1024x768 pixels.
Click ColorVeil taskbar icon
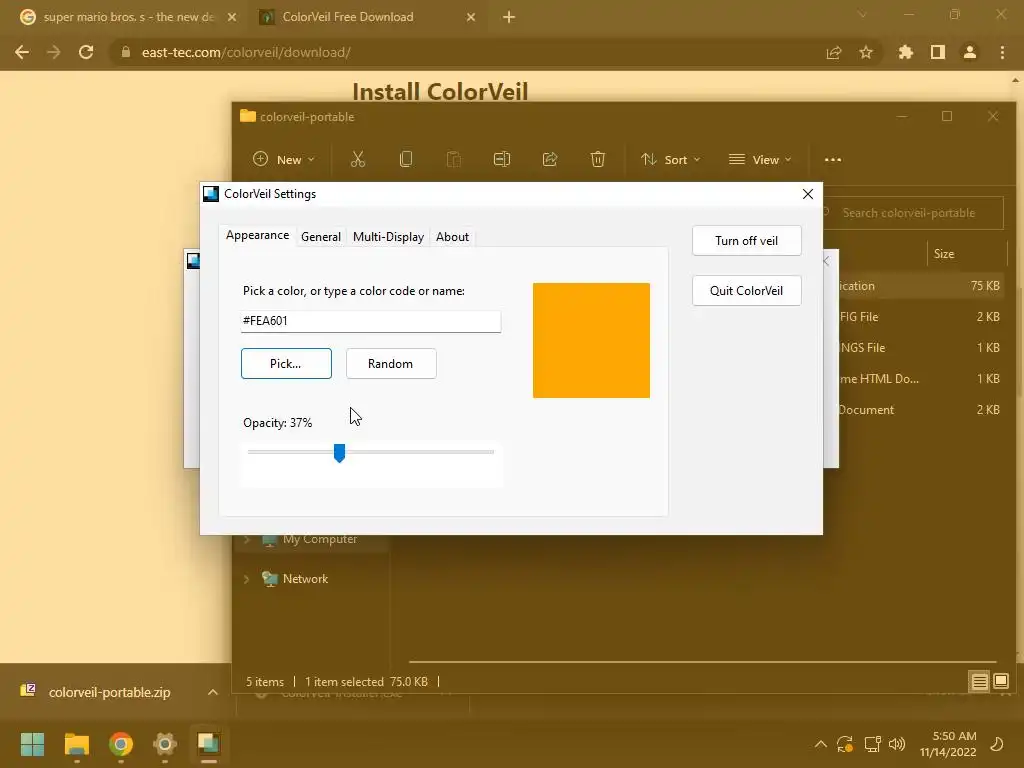pos(209,744)
